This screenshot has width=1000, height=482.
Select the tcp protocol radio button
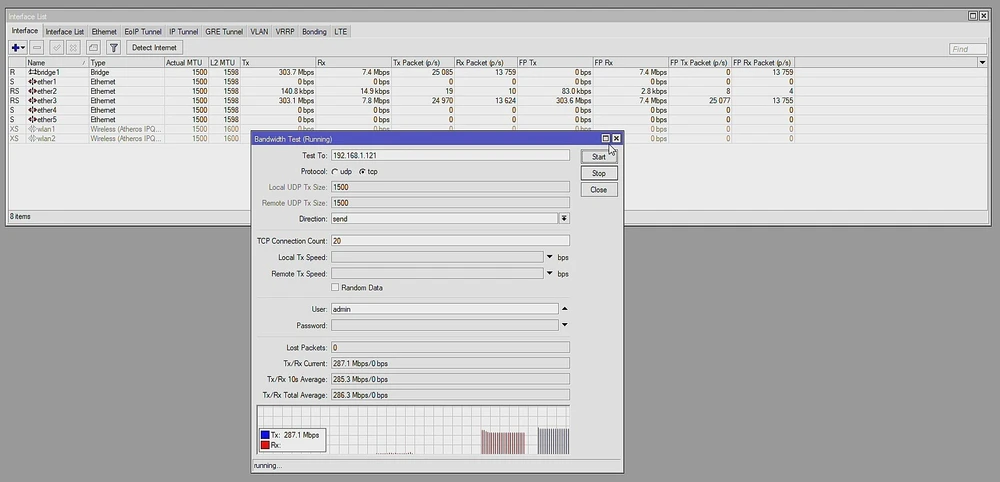(x=362, y=172)
